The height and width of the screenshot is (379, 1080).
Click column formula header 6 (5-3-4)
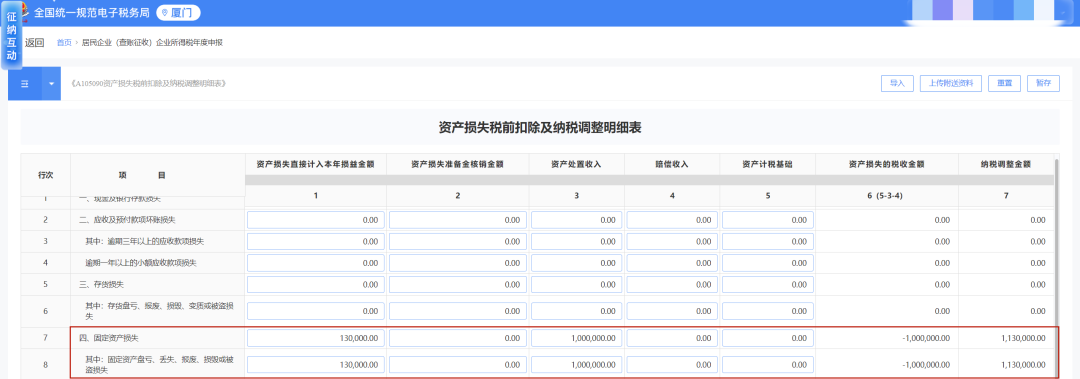tap(886, 196)
